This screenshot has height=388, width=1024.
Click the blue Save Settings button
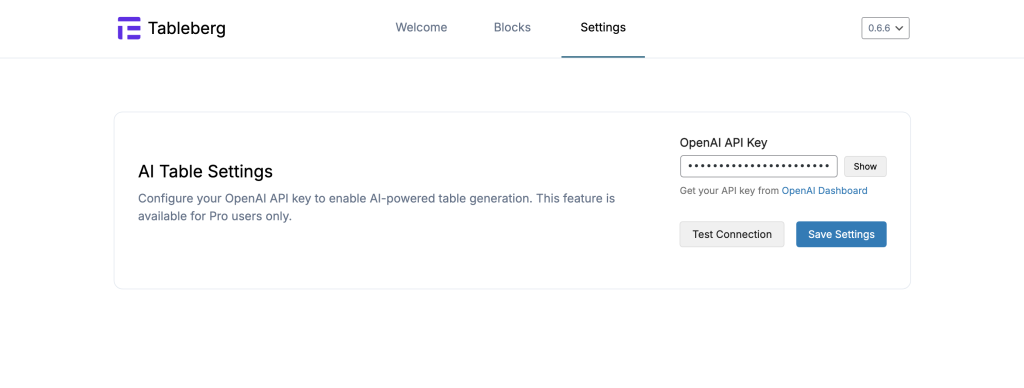(x=841, y=234)
